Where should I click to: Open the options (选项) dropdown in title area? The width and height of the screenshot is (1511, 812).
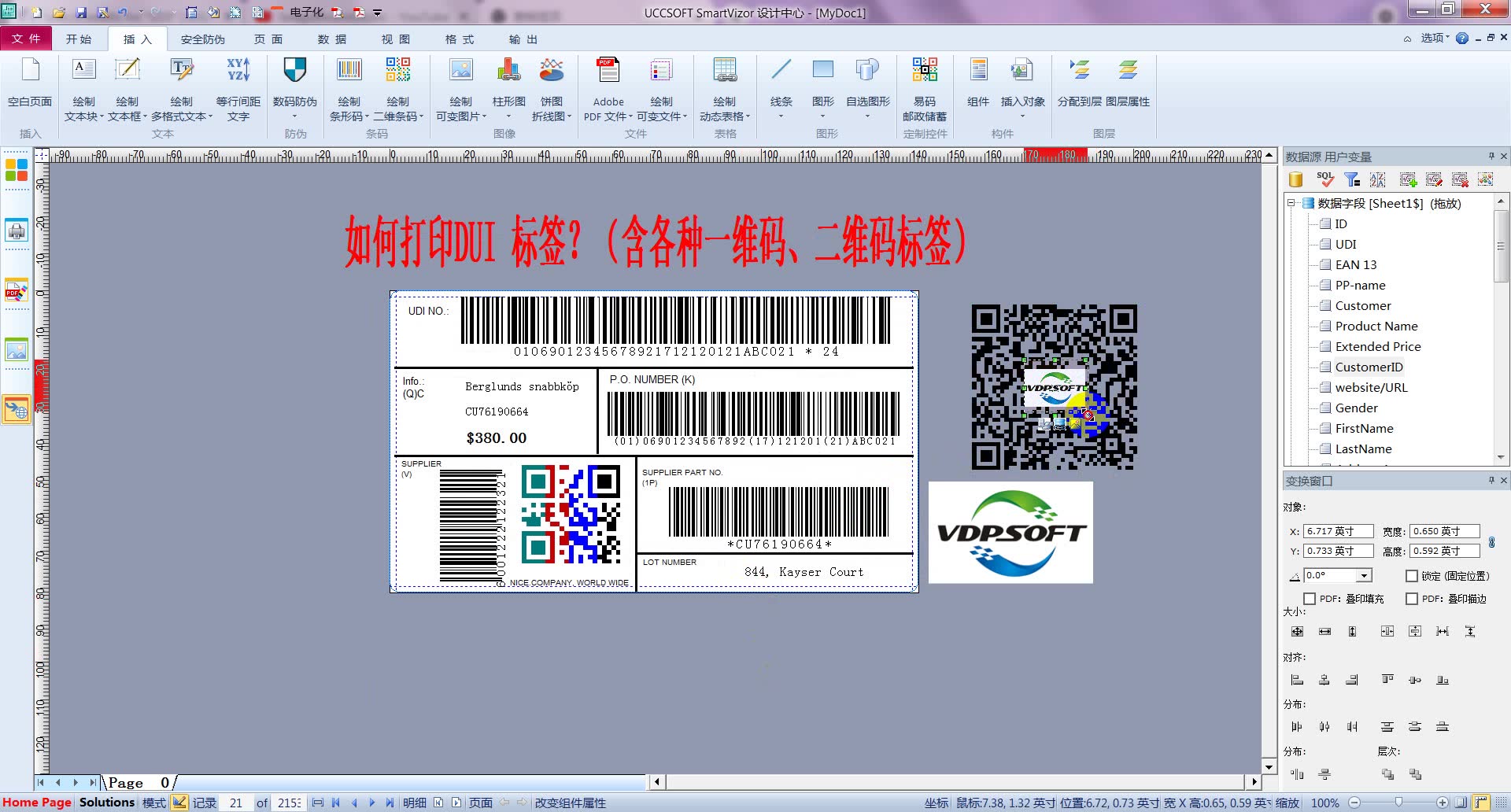point(1435,38)
